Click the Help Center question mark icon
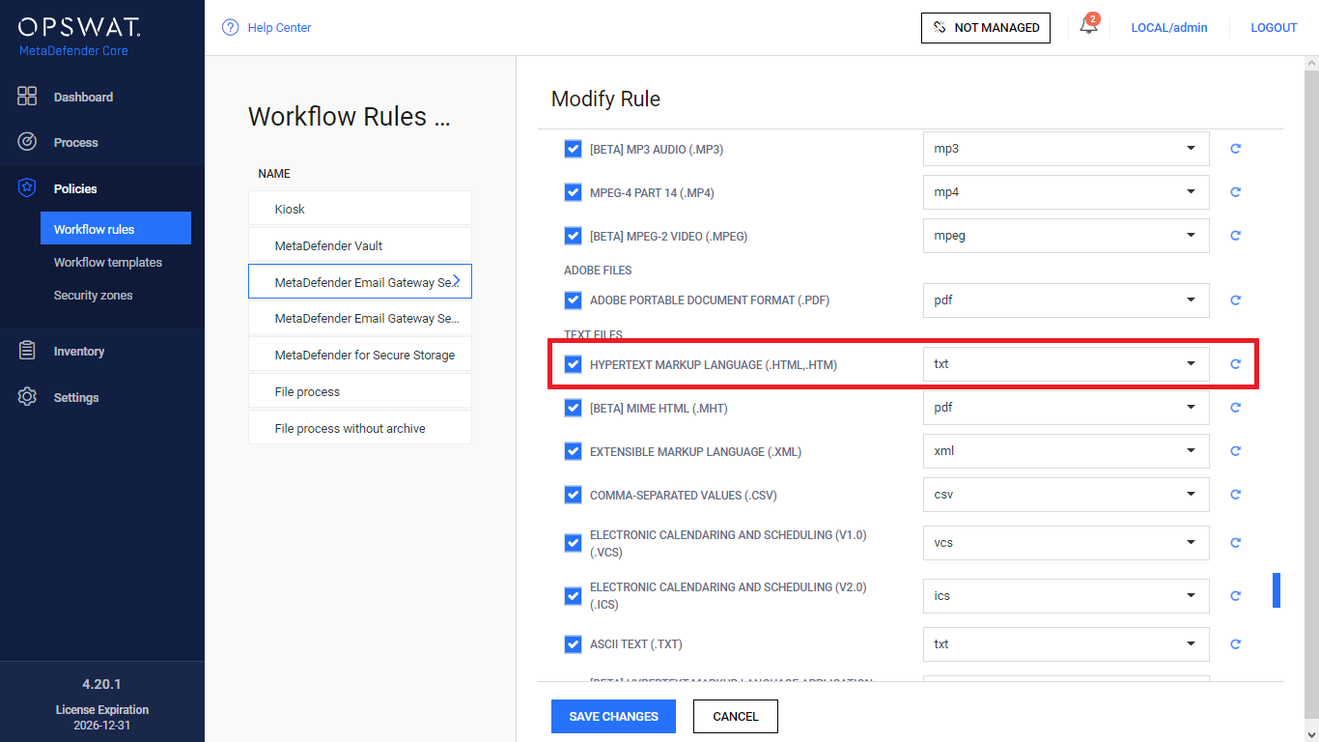This screenshot has width=1319, height=742. (x=231, y=27)
